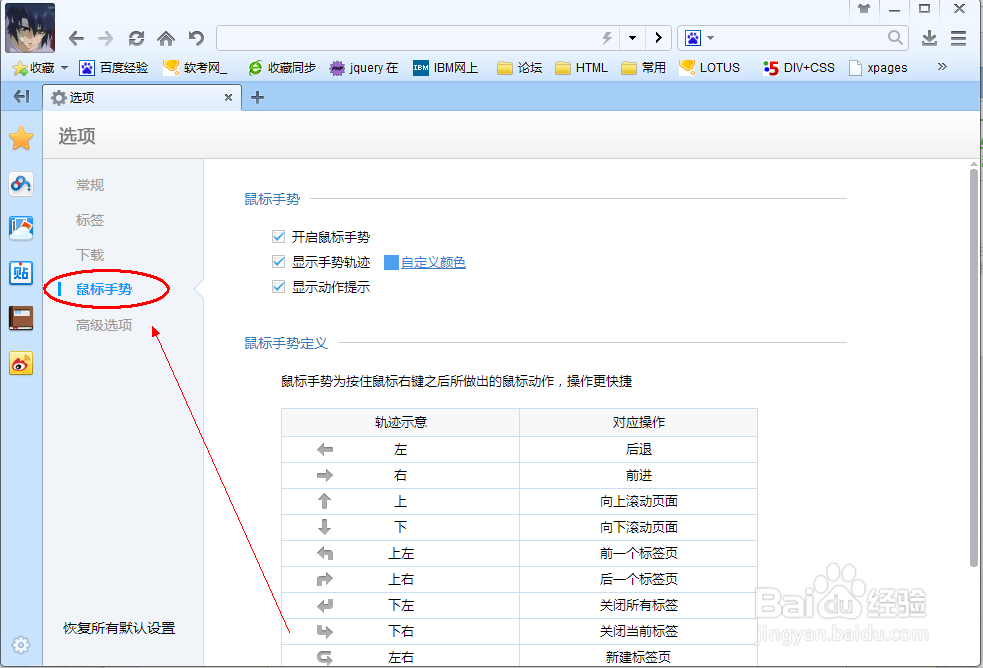Open the address bar history dropdown
Screen dimensions: 983x668
(x=633, y=38)
